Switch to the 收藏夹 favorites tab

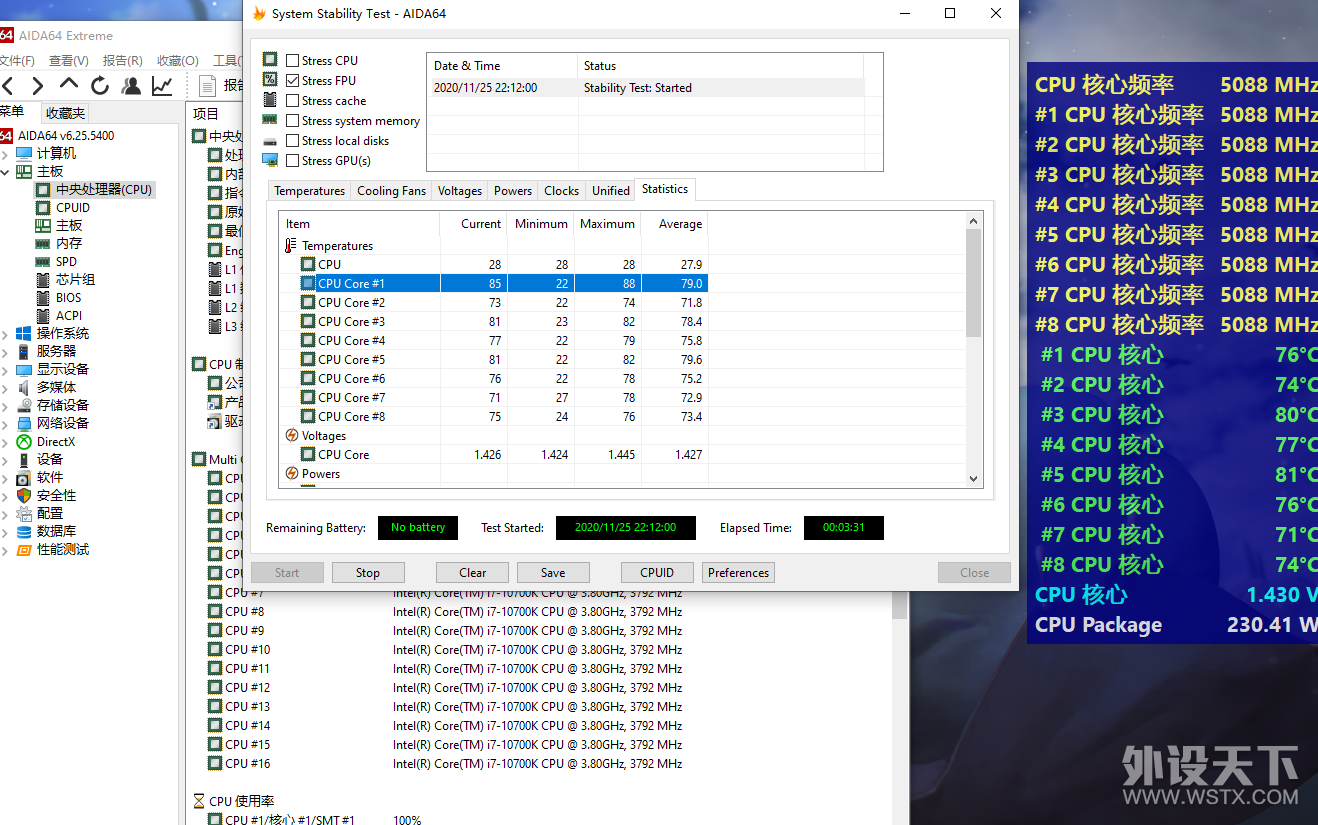pos(65,113)
